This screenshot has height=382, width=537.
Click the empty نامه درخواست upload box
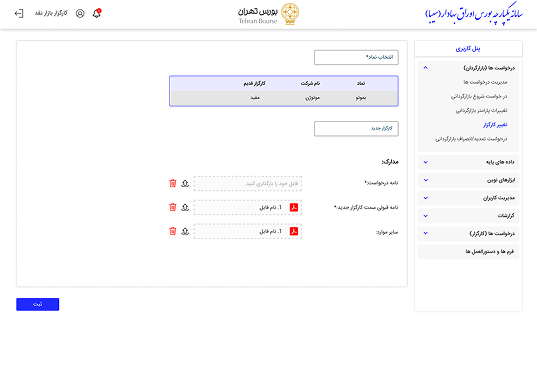248,184
